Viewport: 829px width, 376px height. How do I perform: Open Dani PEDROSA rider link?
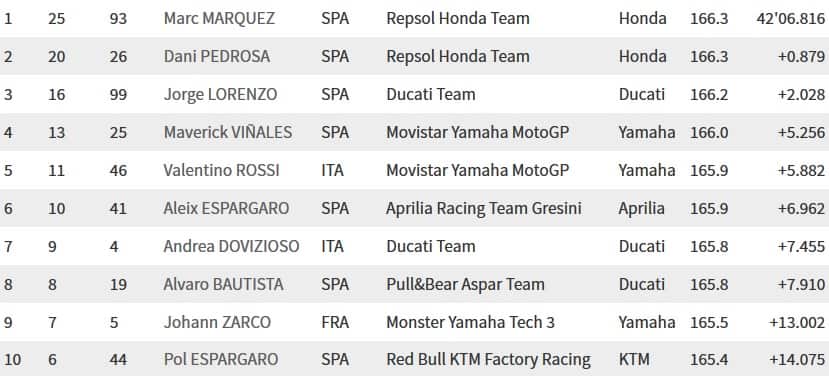217,57
